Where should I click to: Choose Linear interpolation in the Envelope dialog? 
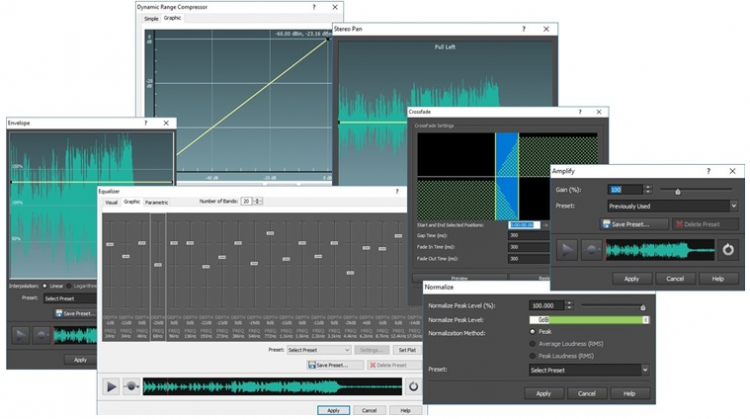click(45, 285)
